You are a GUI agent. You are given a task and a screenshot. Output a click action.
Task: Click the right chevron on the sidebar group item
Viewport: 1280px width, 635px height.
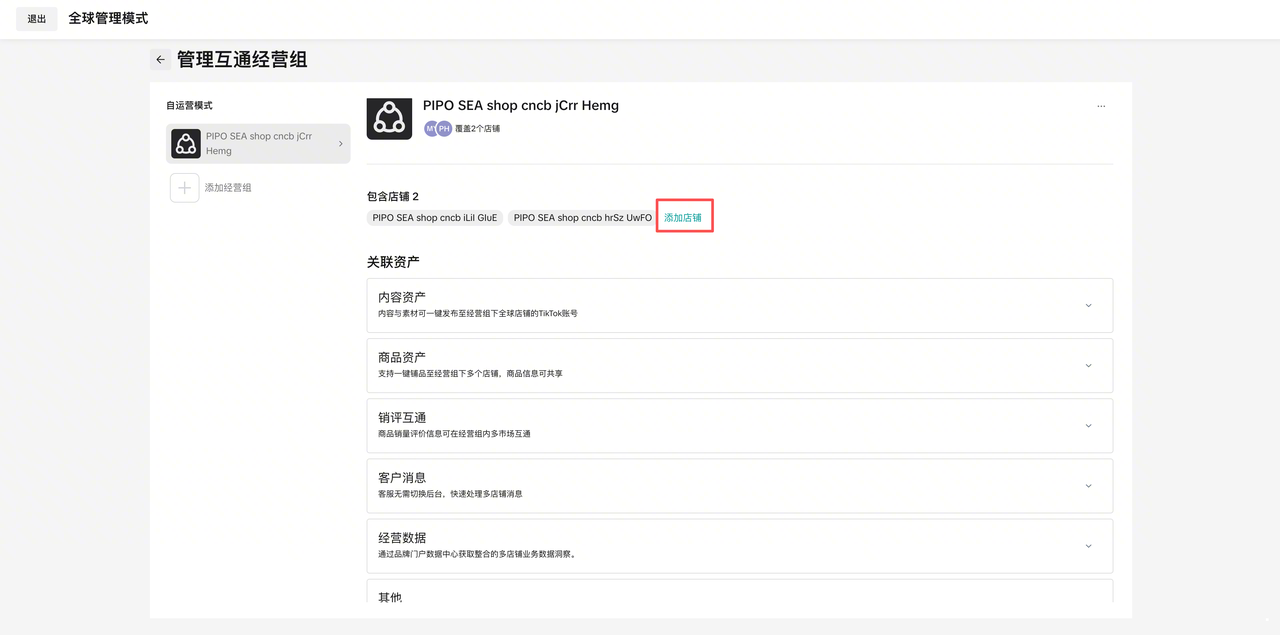[340, 144]
